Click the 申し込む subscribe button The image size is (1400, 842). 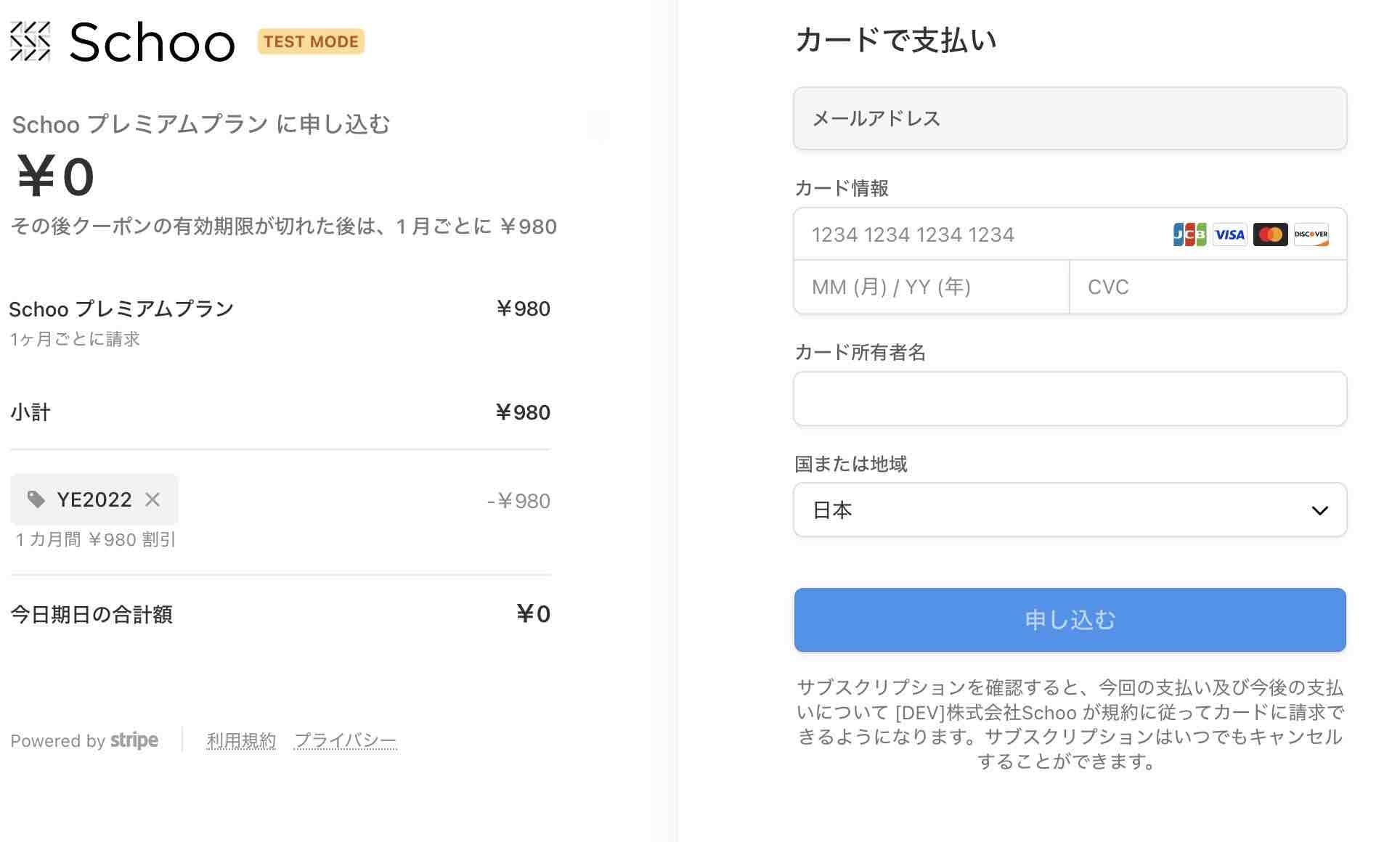point(1070,620)
